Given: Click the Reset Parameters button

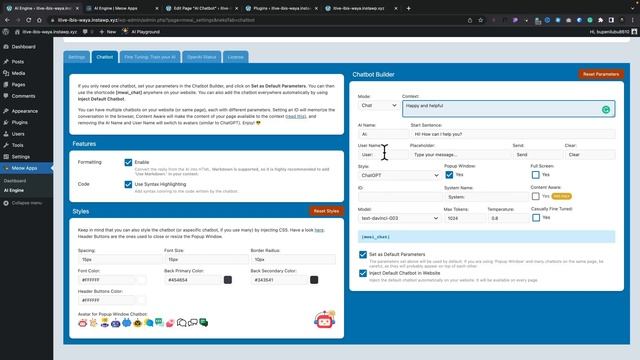Looking at the screenshot, I should click(x=601, y=74).
